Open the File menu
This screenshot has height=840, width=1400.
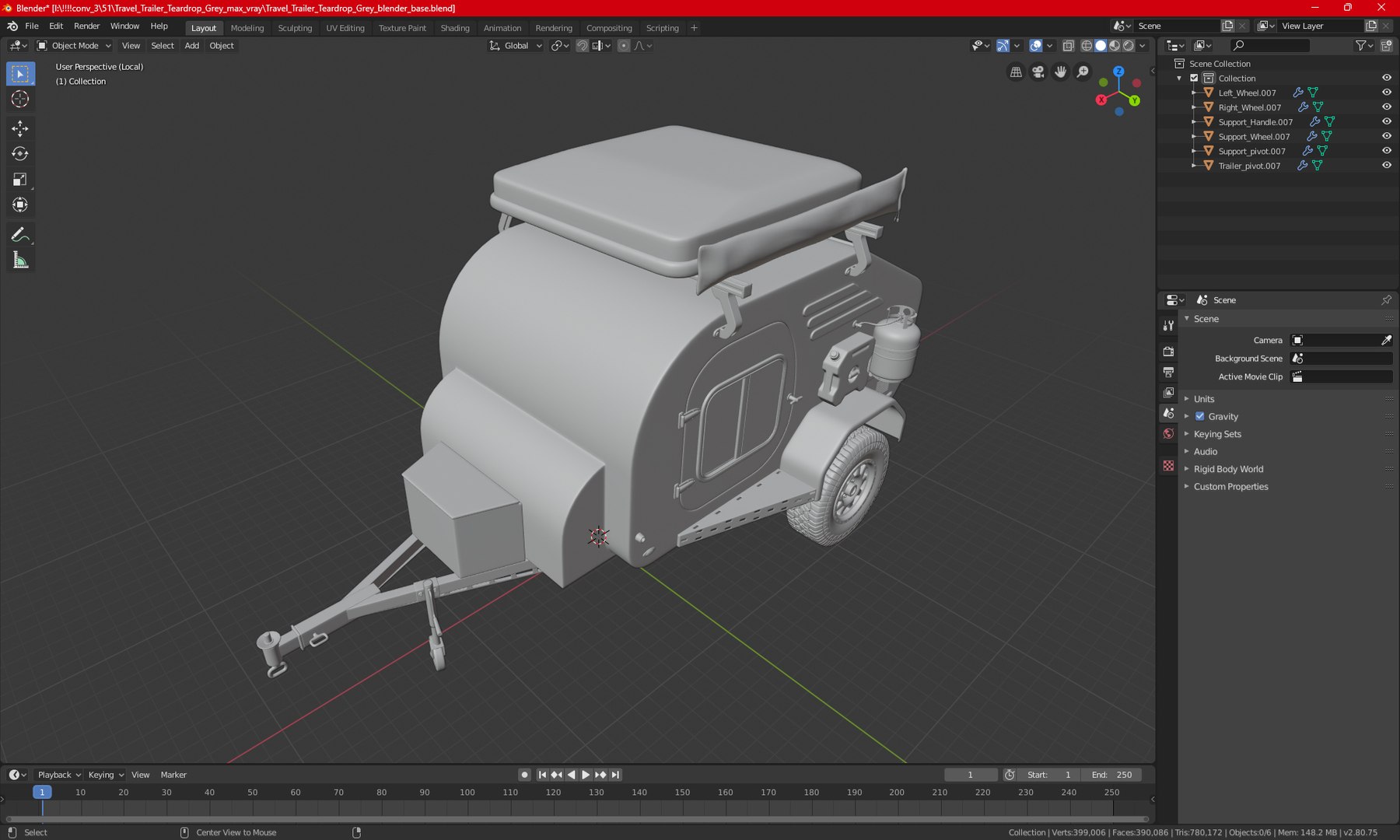tap(32, 26)
